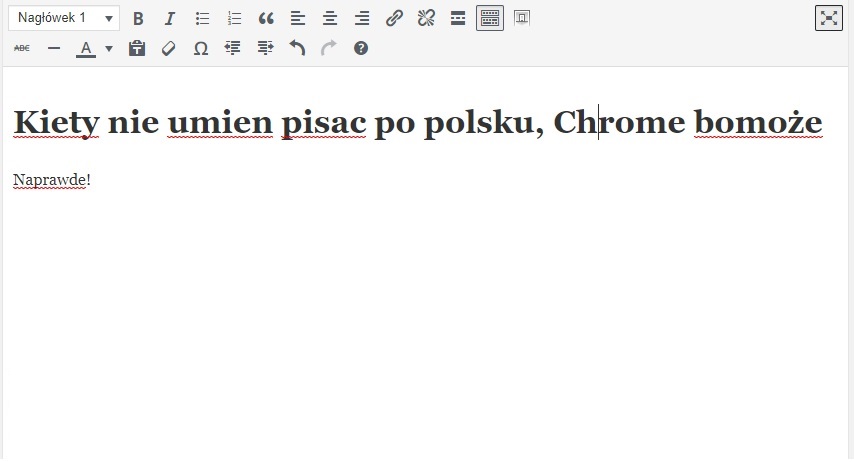Open the Nagłówek 1 format dropdown
This screenshot has width=854, height=462.
pyautogui.click(x=63, y=18)
